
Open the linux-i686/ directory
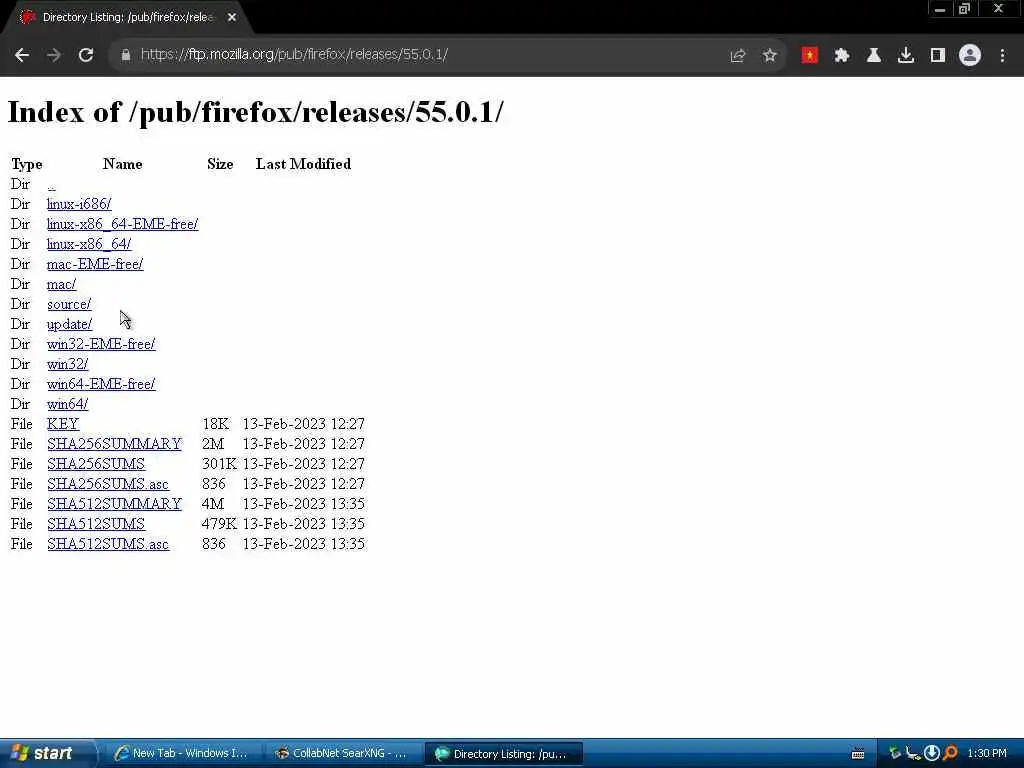coord(79,204)
